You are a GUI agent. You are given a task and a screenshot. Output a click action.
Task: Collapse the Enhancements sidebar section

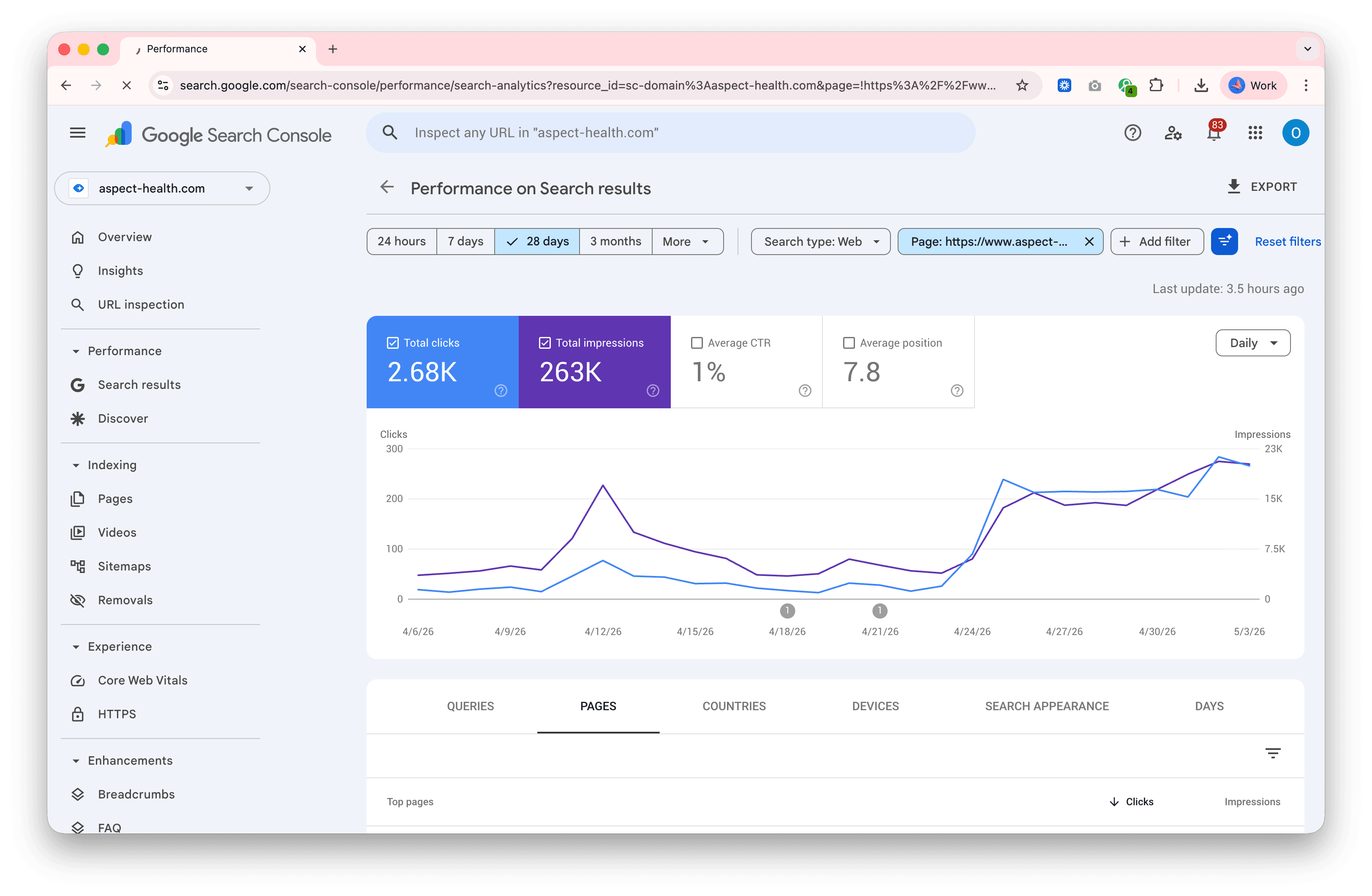point(76,760)
